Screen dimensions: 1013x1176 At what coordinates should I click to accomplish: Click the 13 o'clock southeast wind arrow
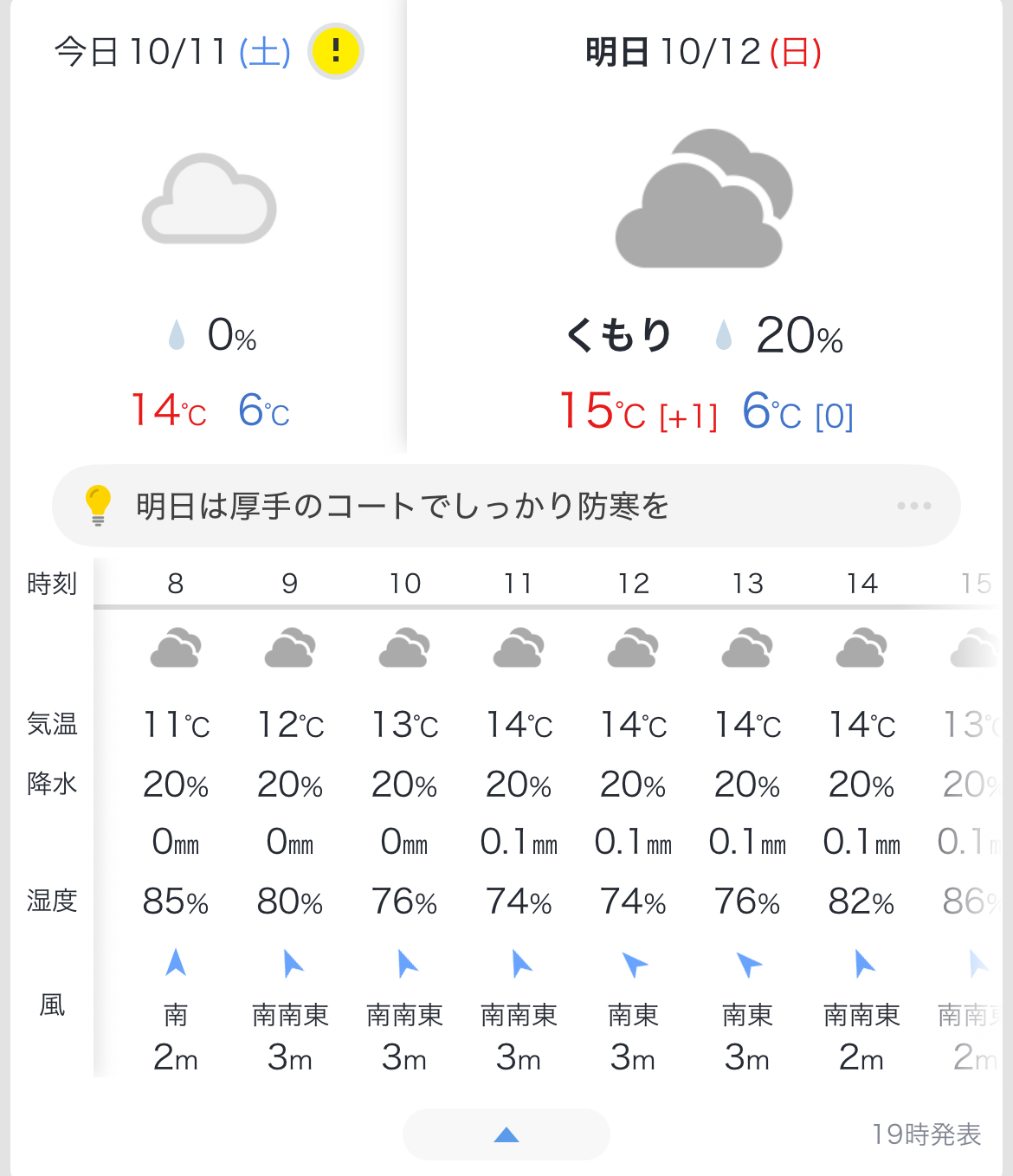pos(748,963)
